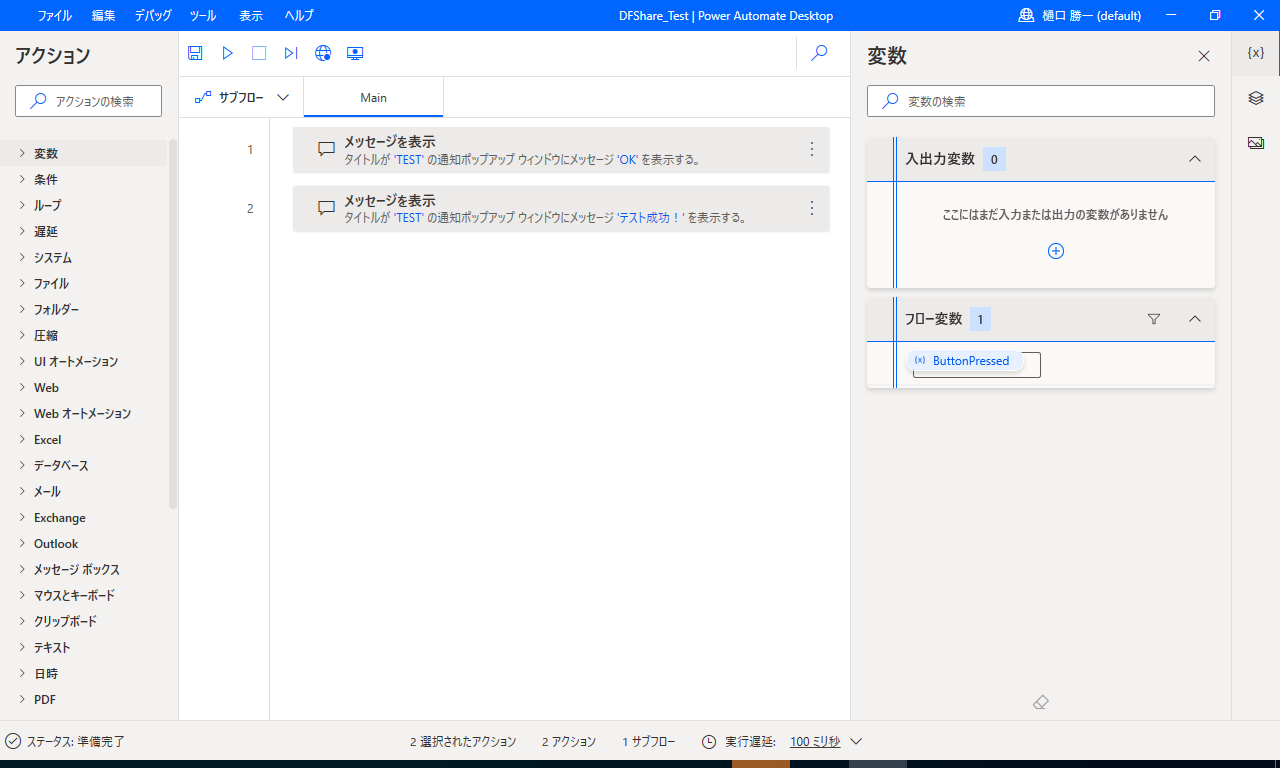Click the アクションの検索 search field
Image resolution: width=1280 pixels, height=768 pixels.
click(88, 101)
